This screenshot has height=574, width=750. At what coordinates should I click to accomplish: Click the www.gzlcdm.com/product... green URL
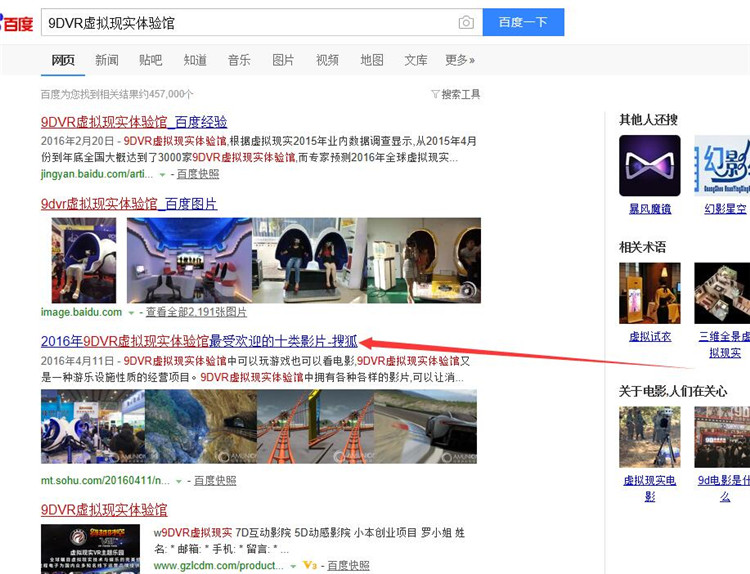219,565
